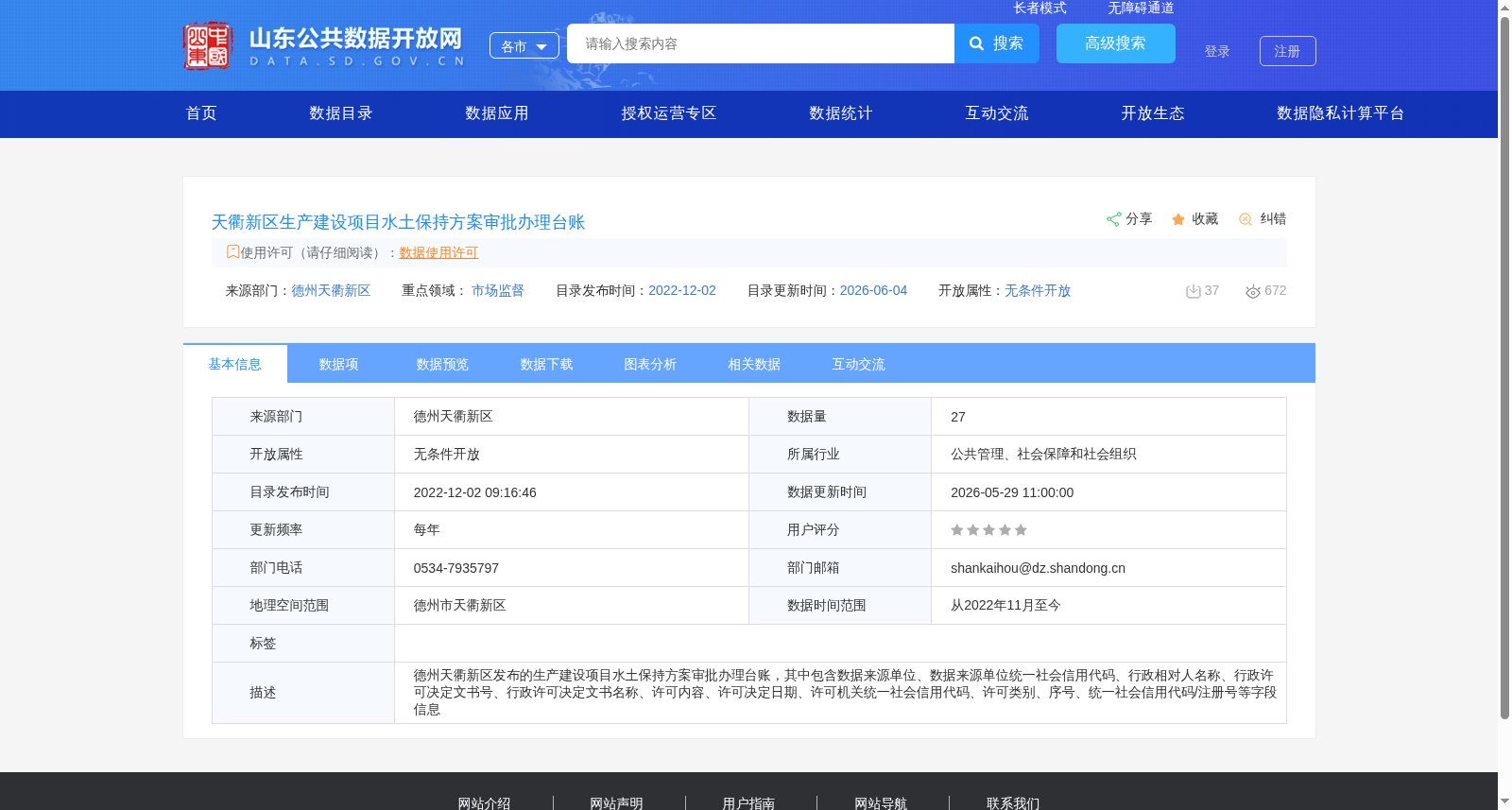
Task: Open 网站介绍 in the footer
Action: click(485, 803)
